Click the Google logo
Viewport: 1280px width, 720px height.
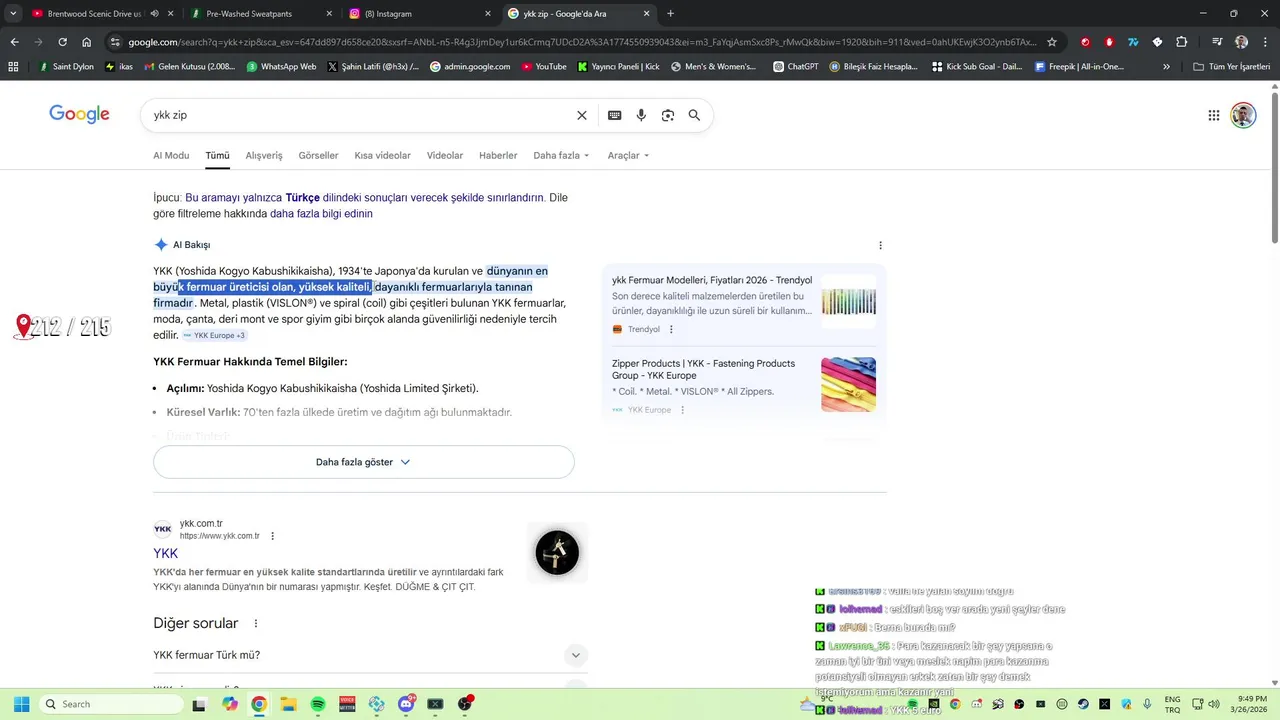point(79,114)
